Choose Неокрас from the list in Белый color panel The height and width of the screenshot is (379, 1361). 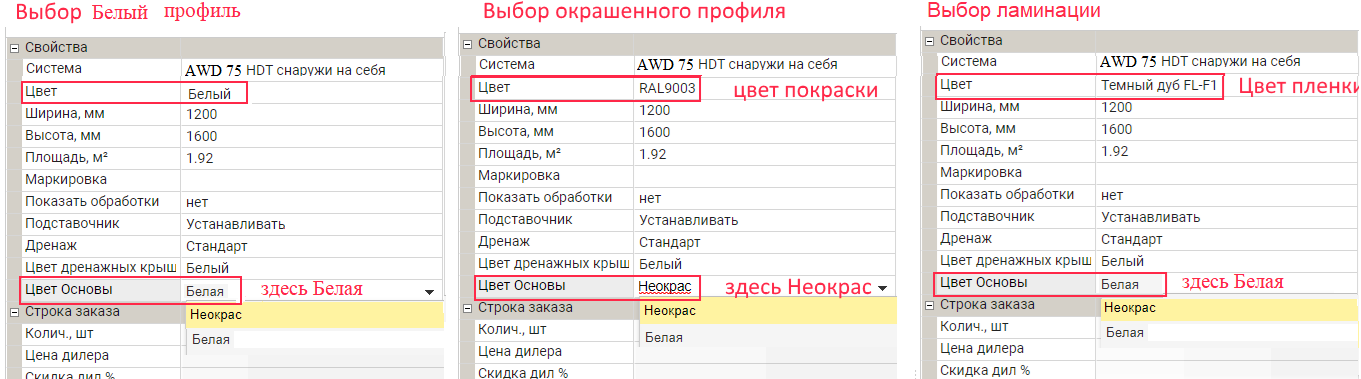coord(314,315)
